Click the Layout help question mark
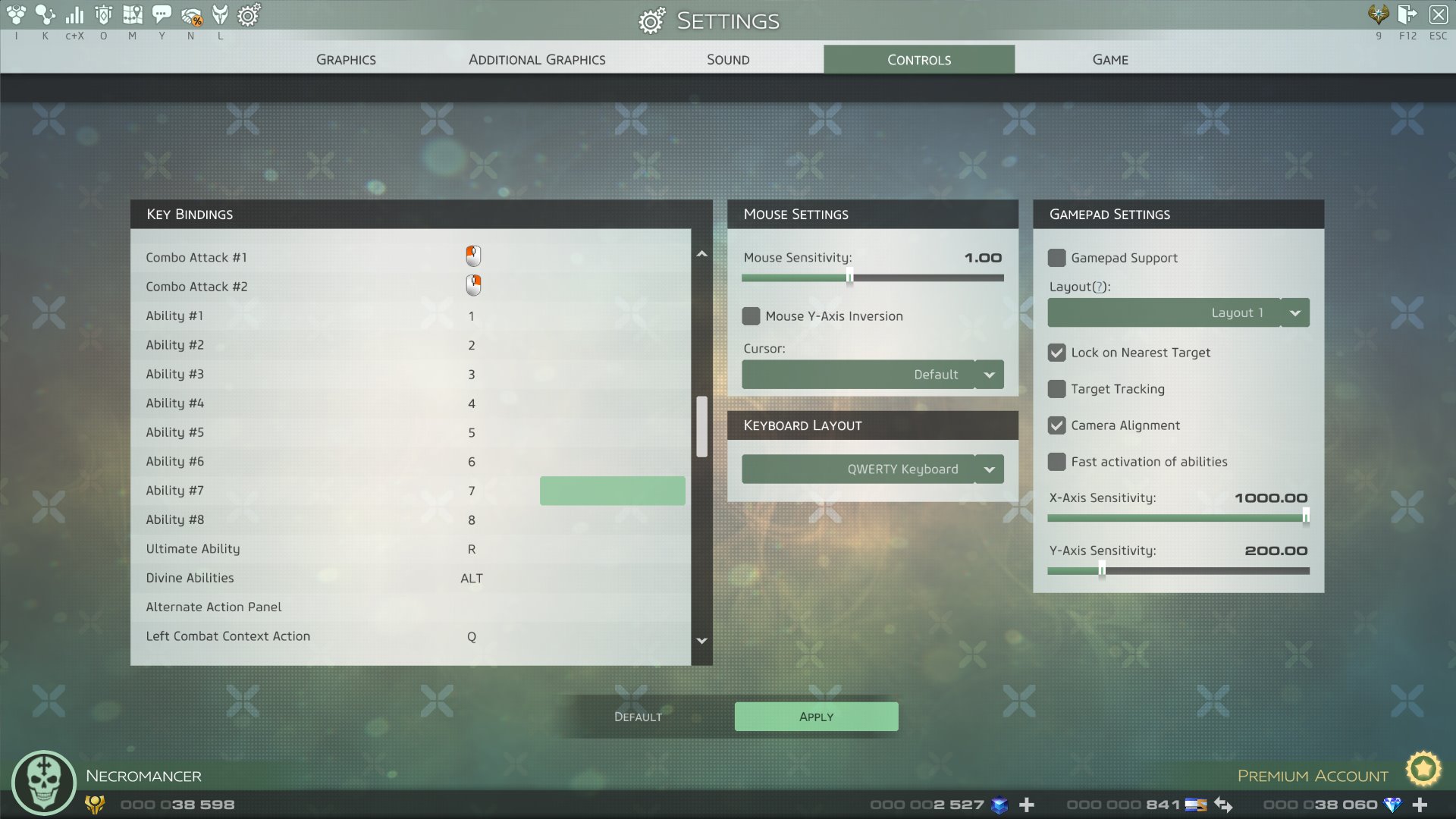The height and width of the screenshot is (819, 1456). tap(1099, 287)
